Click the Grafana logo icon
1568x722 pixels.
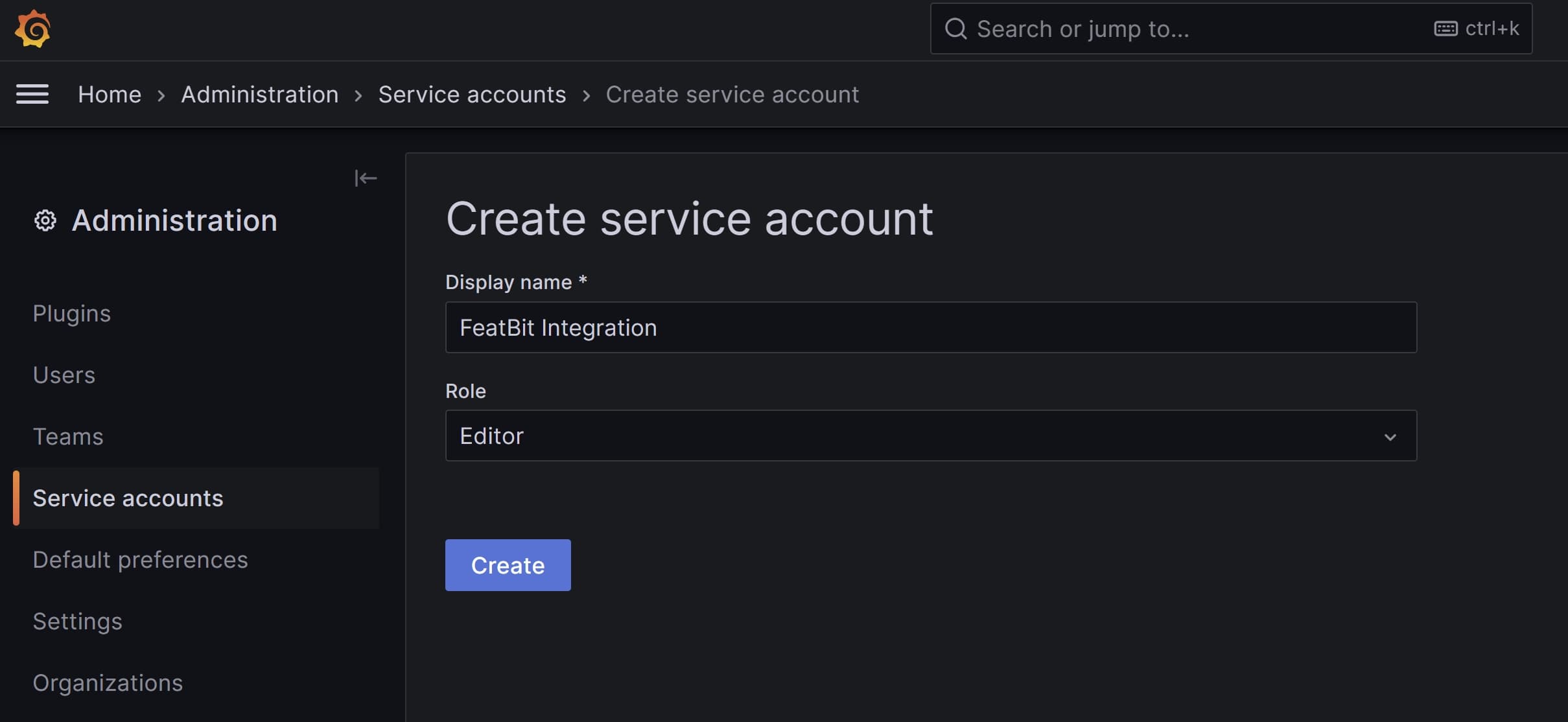(x=32, y=29)
